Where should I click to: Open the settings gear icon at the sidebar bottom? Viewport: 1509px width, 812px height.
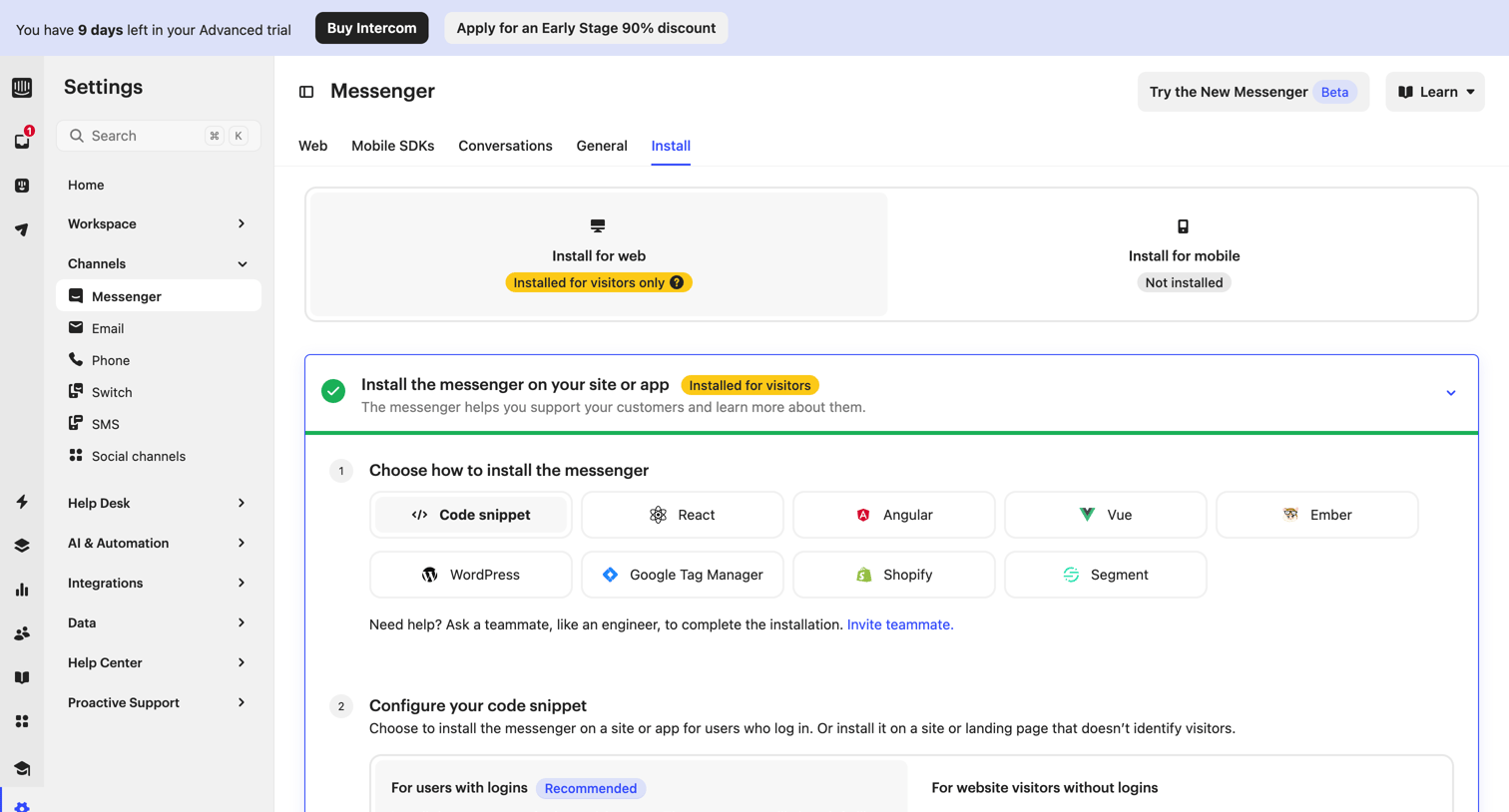[22, 806]
